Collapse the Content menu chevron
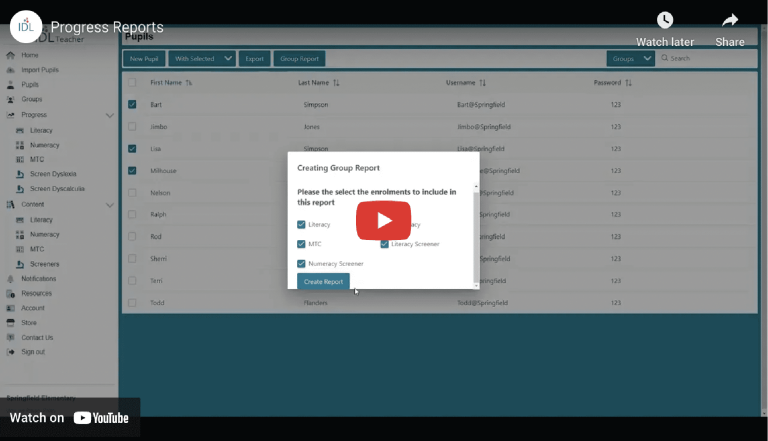 (110, 205)
